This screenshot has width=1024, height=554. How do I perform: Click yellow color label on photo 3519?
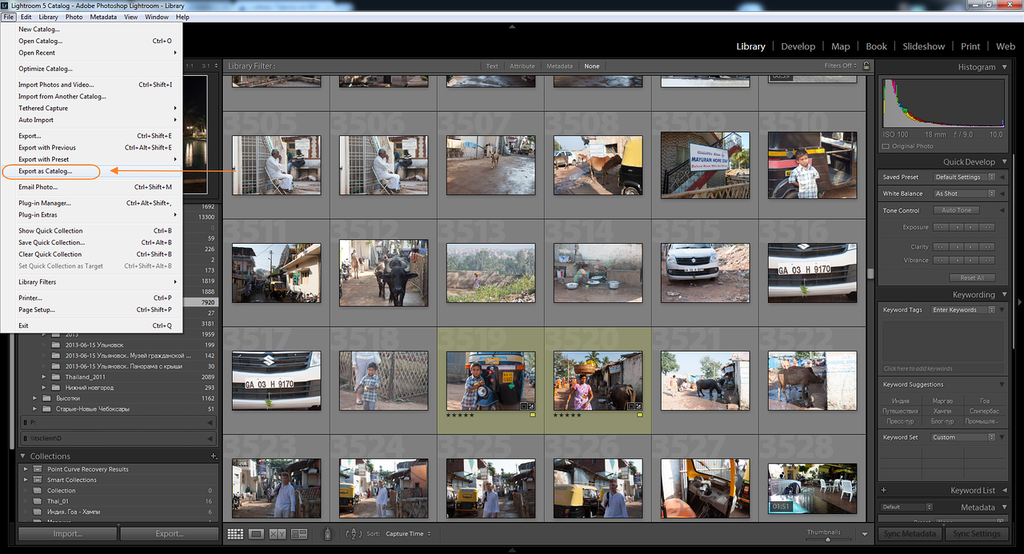(533, 415)
